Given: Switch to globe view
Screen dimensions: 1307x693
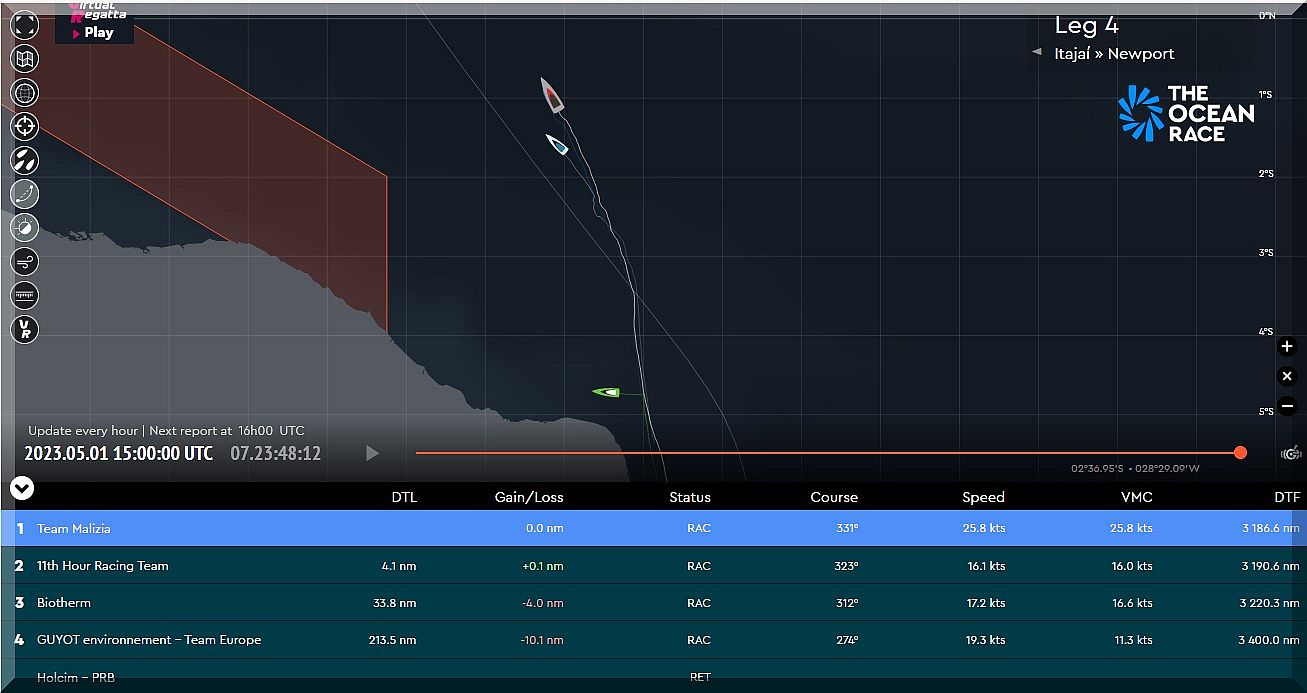Looking at the screenshot, I should (x=24, y=93).
